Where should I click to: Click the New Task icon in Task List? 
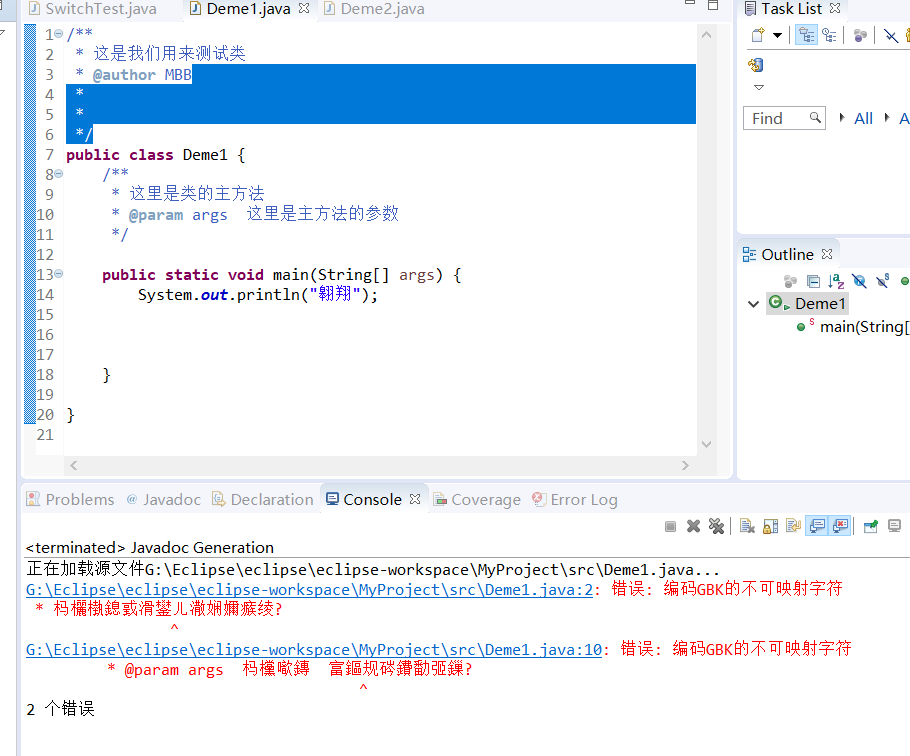coord(758,35)
